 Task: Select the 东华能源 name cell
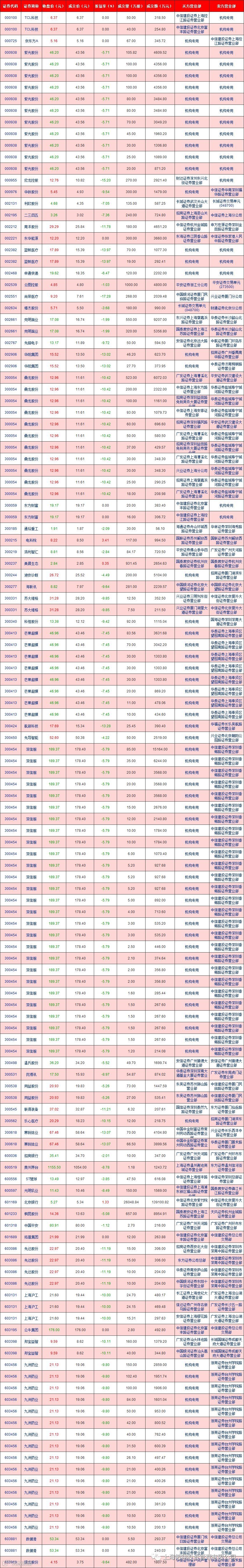32,238
